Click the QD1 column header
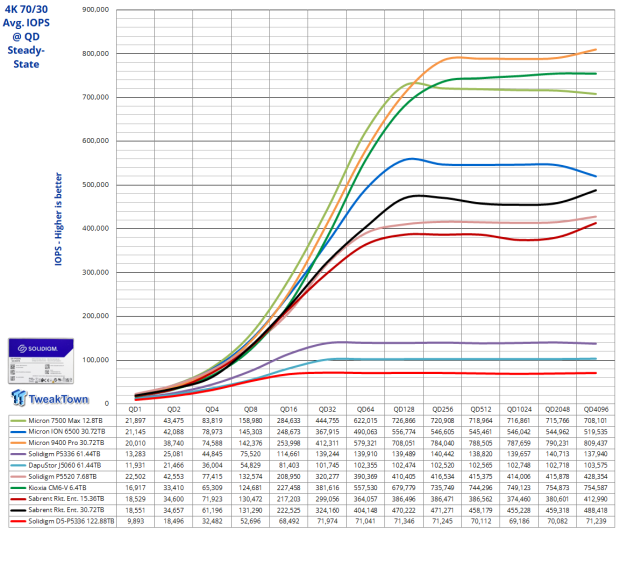 point(135,409)
